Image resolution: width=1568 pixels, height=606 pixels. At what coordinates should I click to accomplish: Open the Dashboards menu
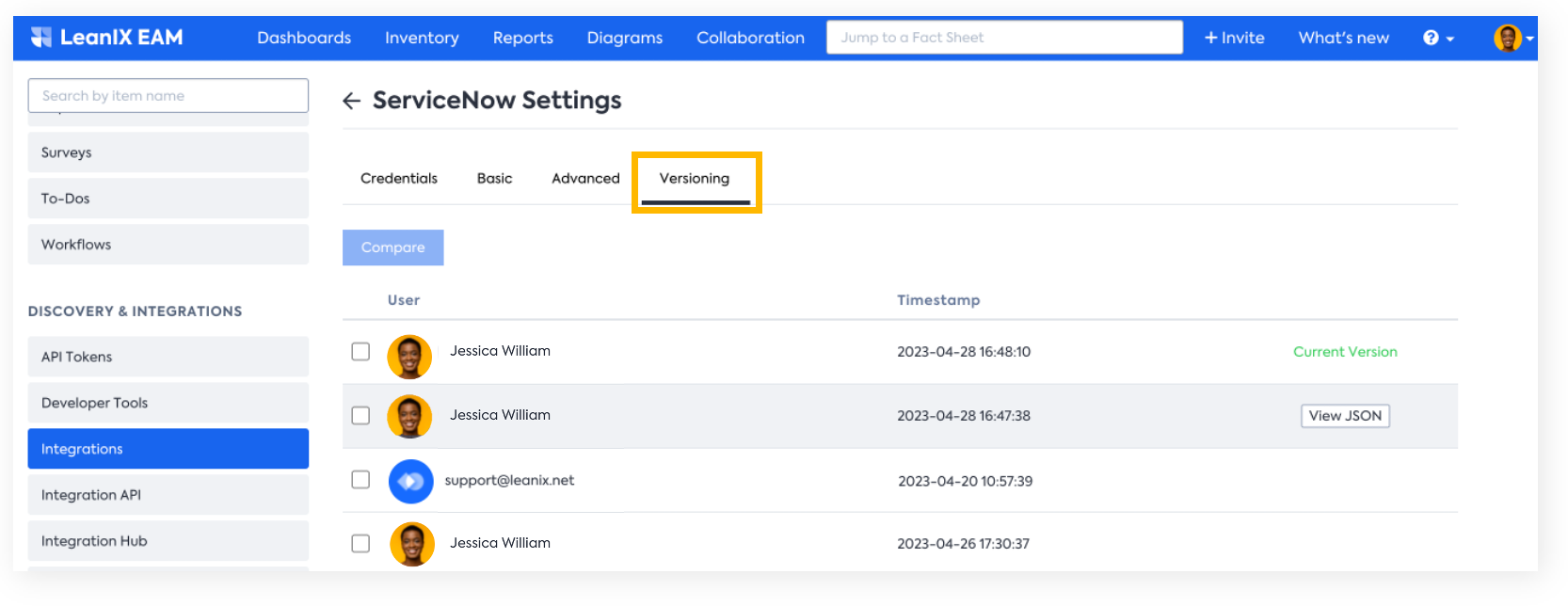(x=304, y=38)
